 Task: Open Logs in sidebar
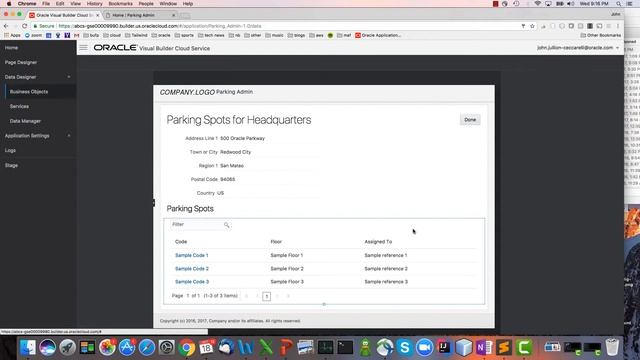(x=10, y=151)
